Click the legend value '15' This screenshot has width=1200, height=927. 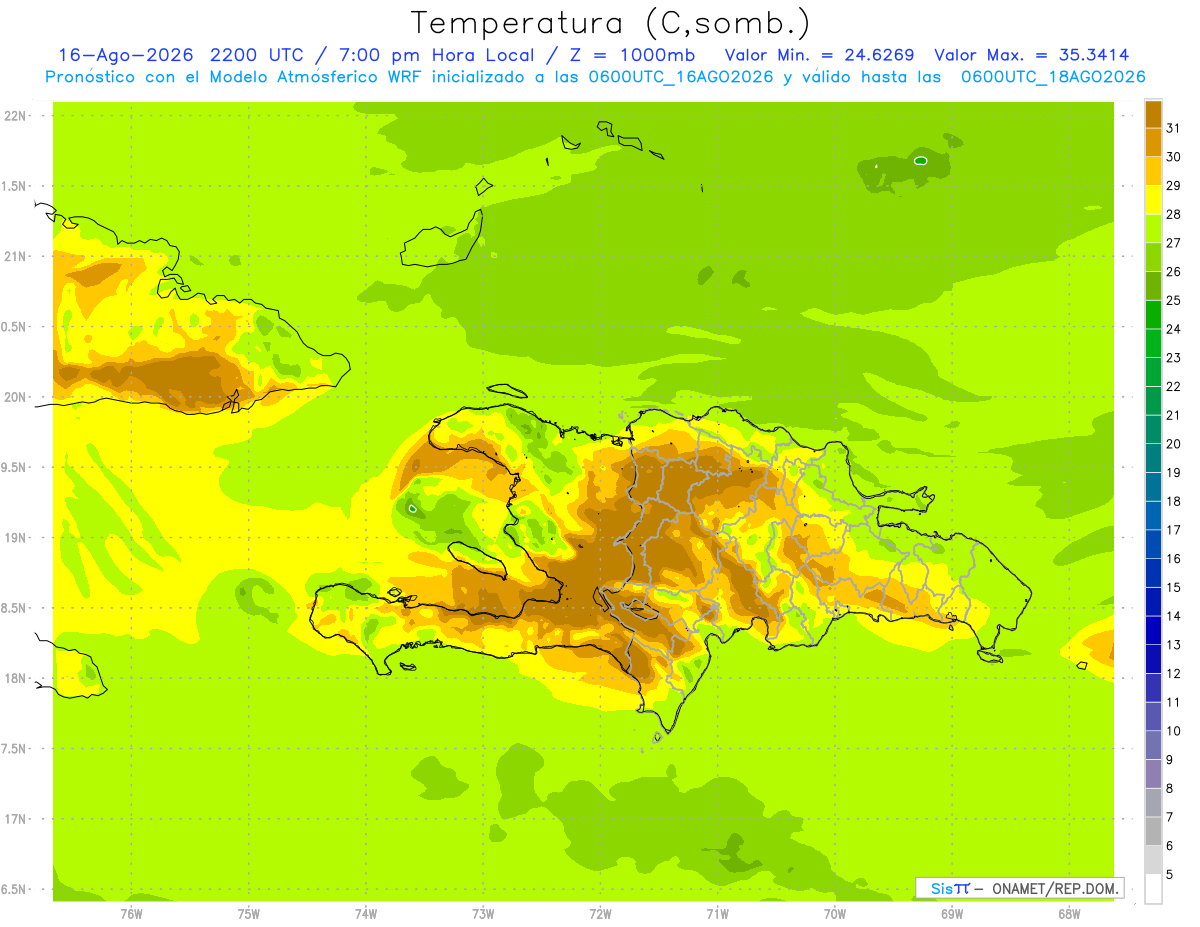click(1174, 587)
